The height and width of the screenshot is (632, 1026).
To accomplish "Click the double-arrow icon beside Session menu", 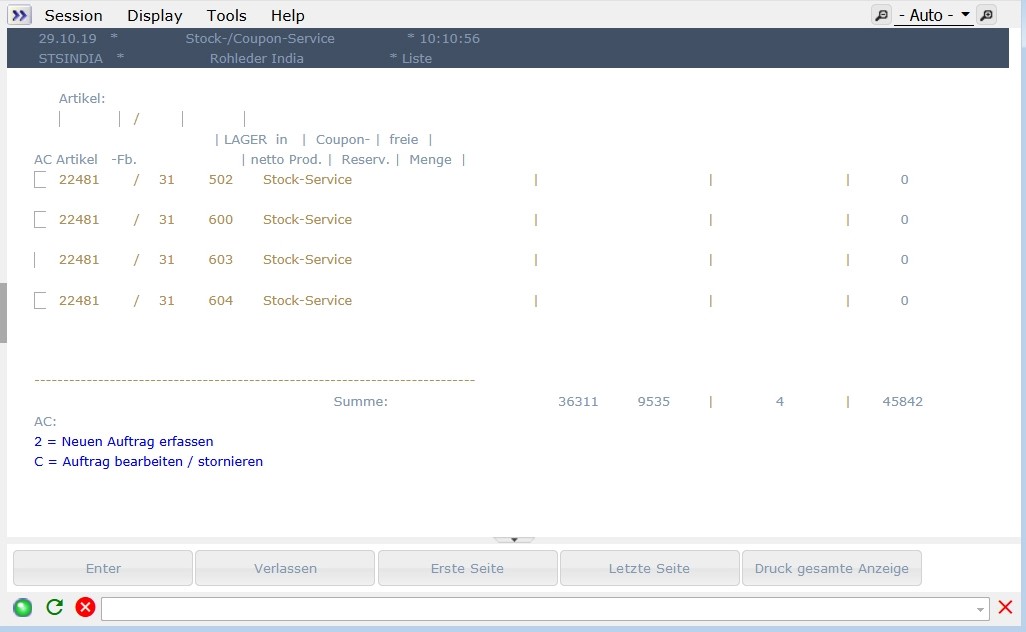I will [x=20, y=15].
